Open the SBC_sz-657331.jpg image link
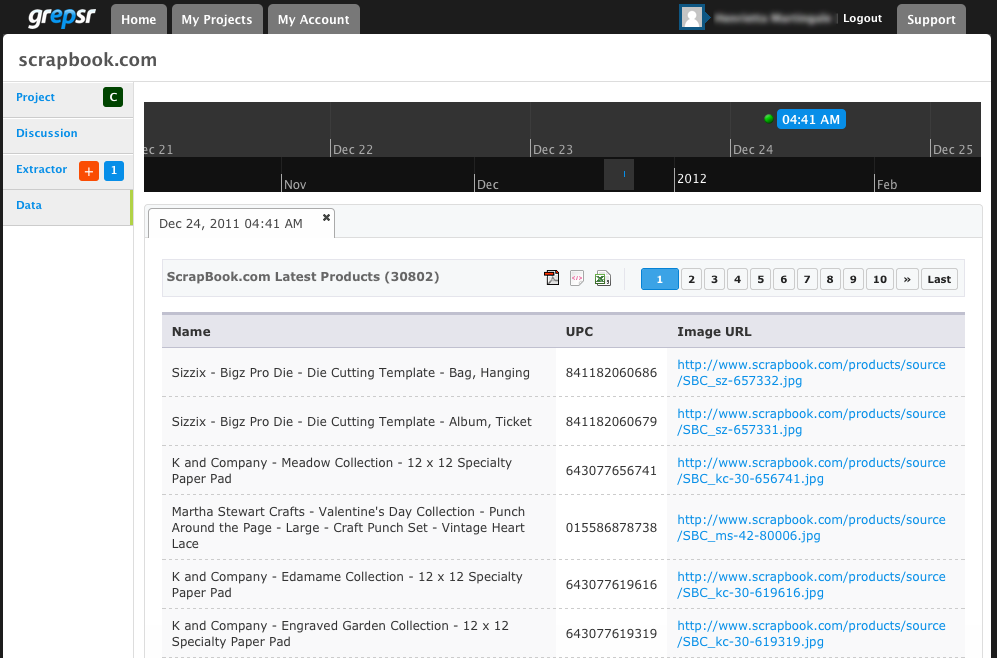The image size is (997, 658). (x=811, y=422)
